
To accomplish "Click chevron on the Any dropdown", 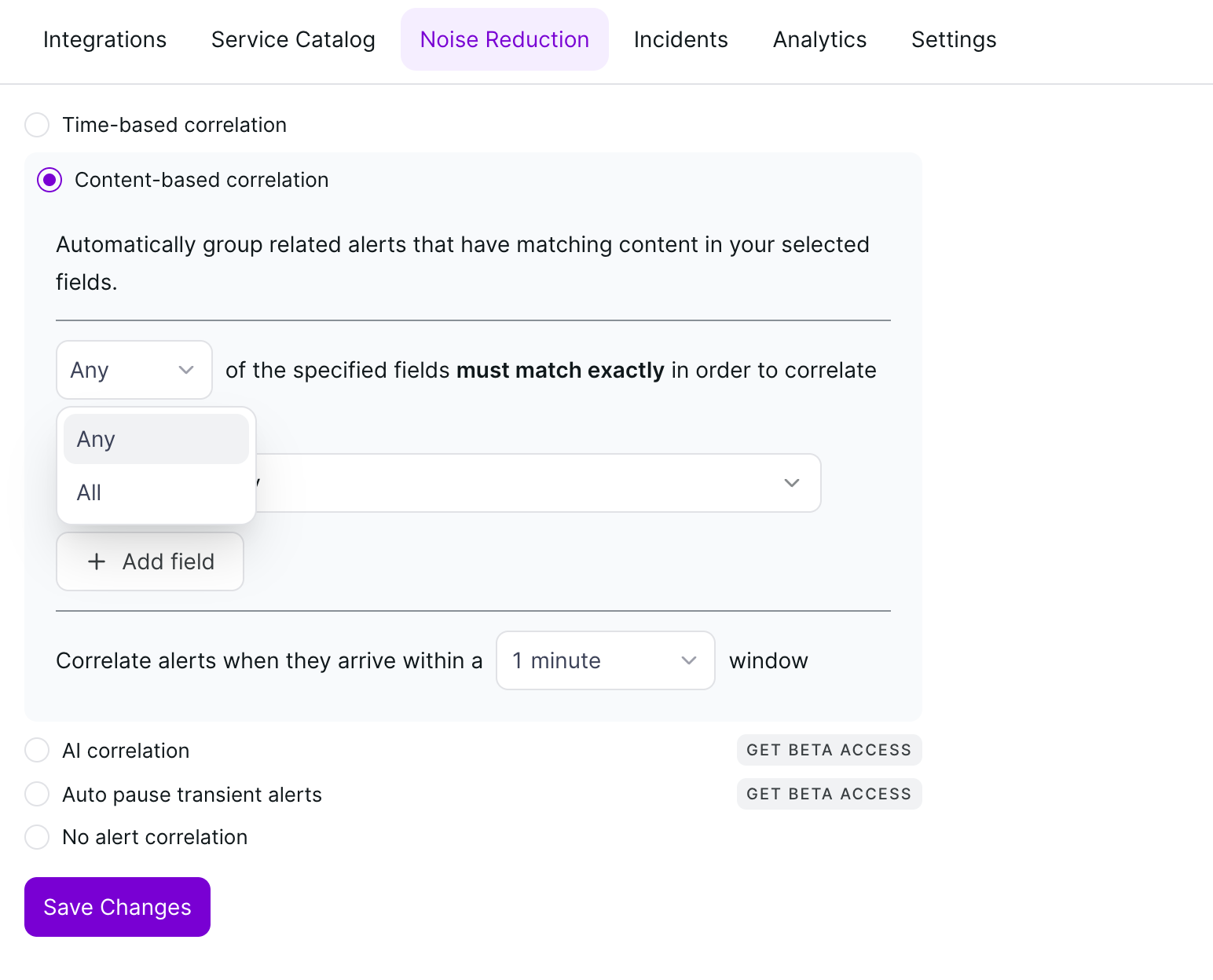I will pyautogui.click(x=186, y=370).
